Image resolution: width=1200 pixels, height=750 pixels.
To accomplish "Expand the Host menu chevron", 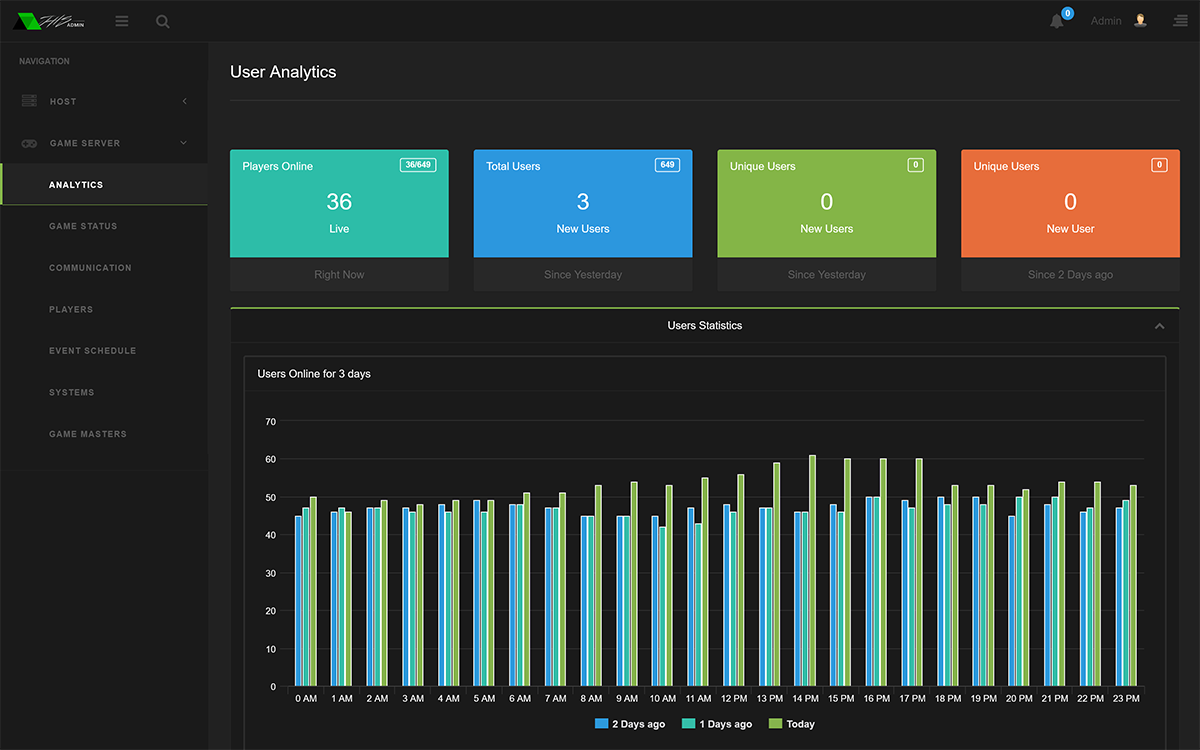I will (184, 101).
